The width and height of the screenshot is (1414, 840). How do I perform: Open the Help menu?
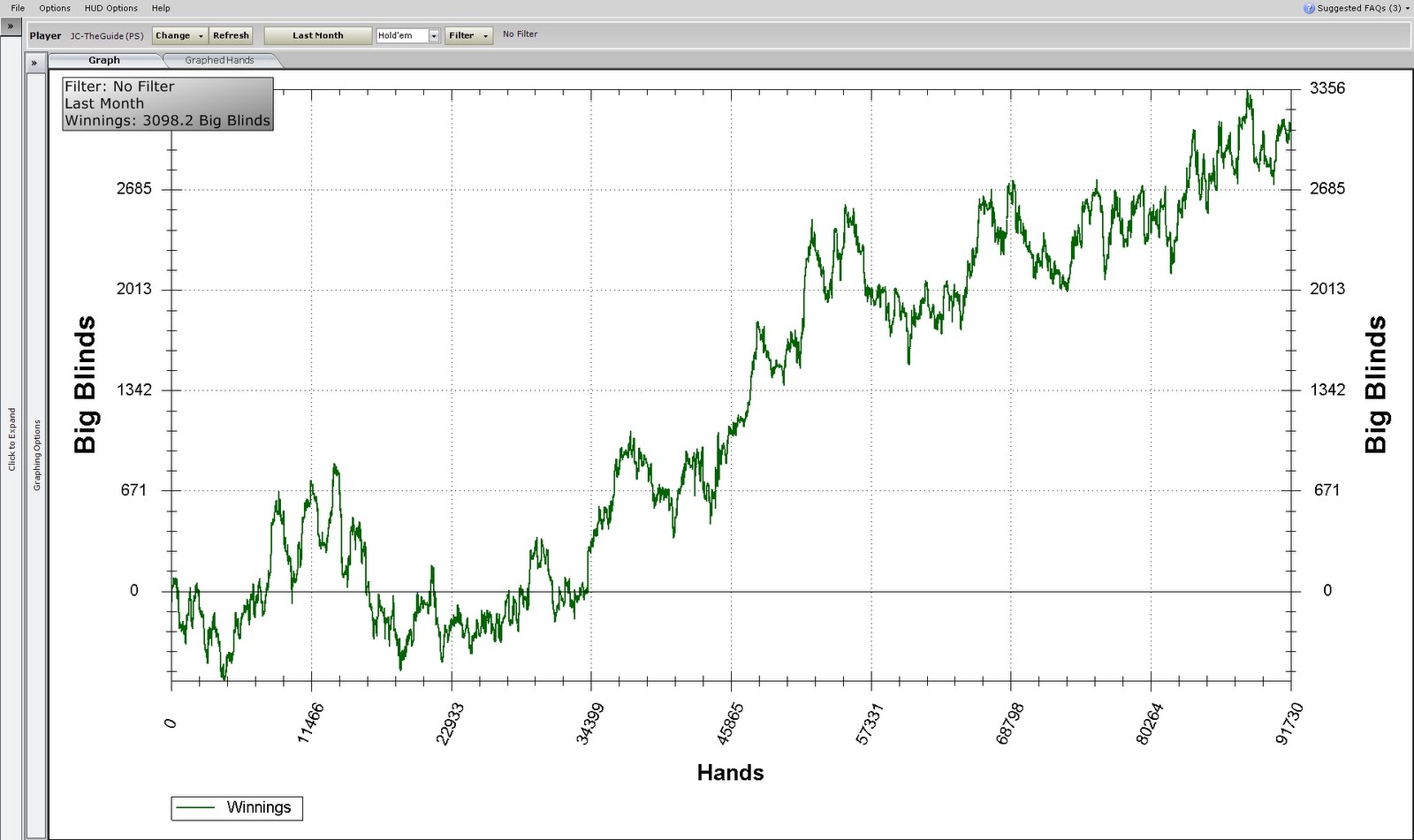click(161, 8)
